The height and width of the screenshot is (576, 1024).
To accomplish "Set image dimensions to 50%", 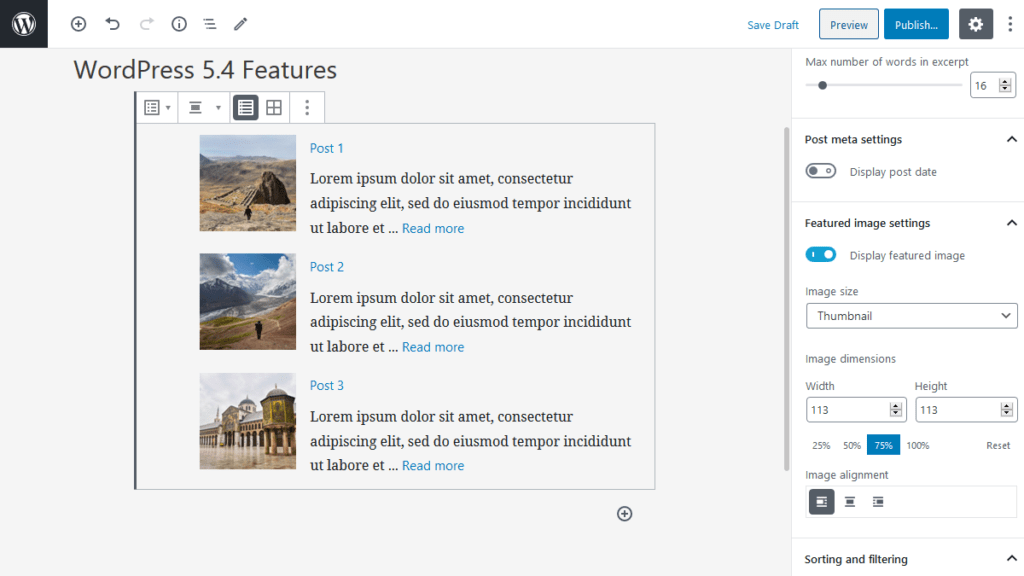I will (852, 445).
